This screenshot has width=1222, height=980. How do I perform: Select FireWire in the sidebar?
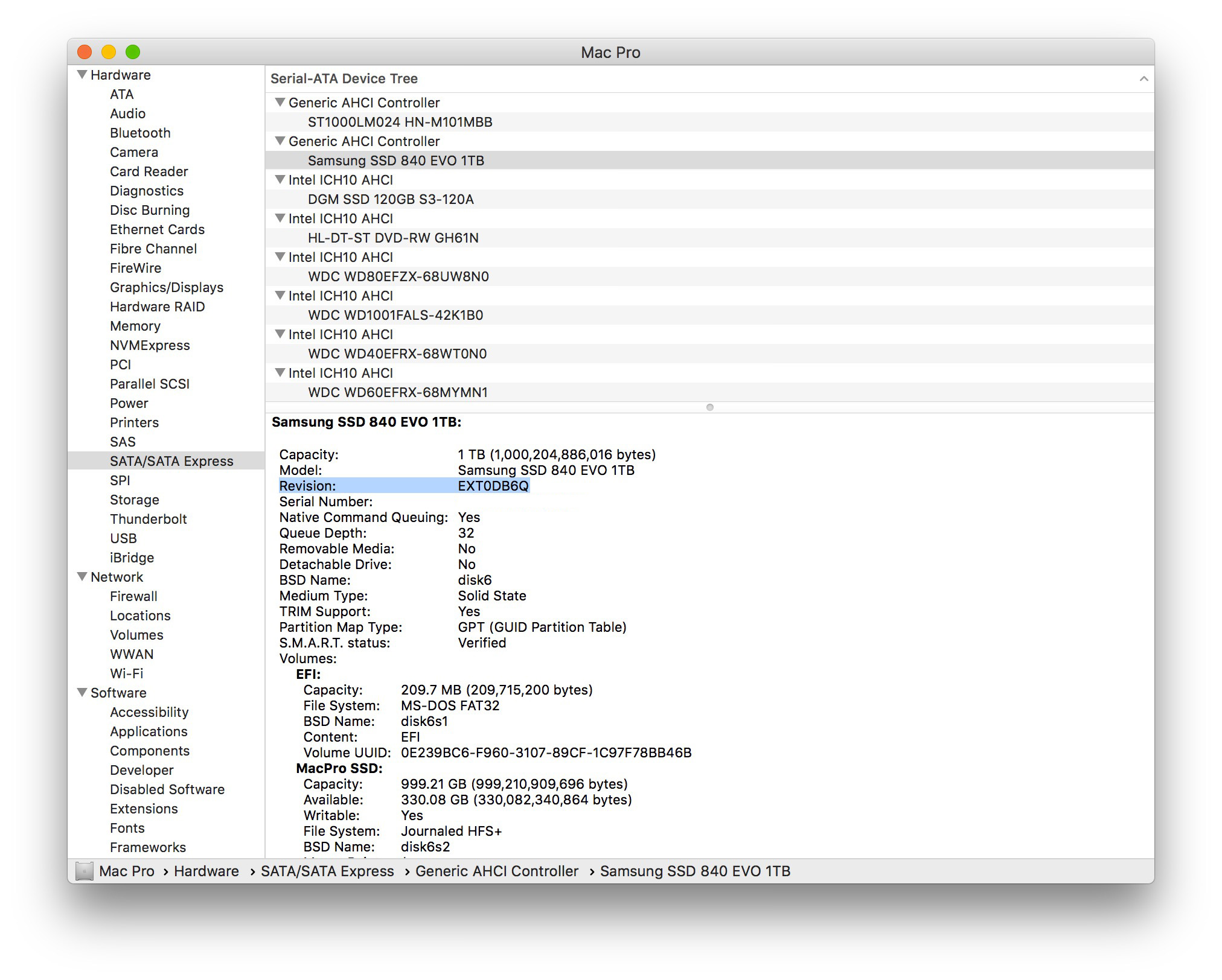coord(136,268)
